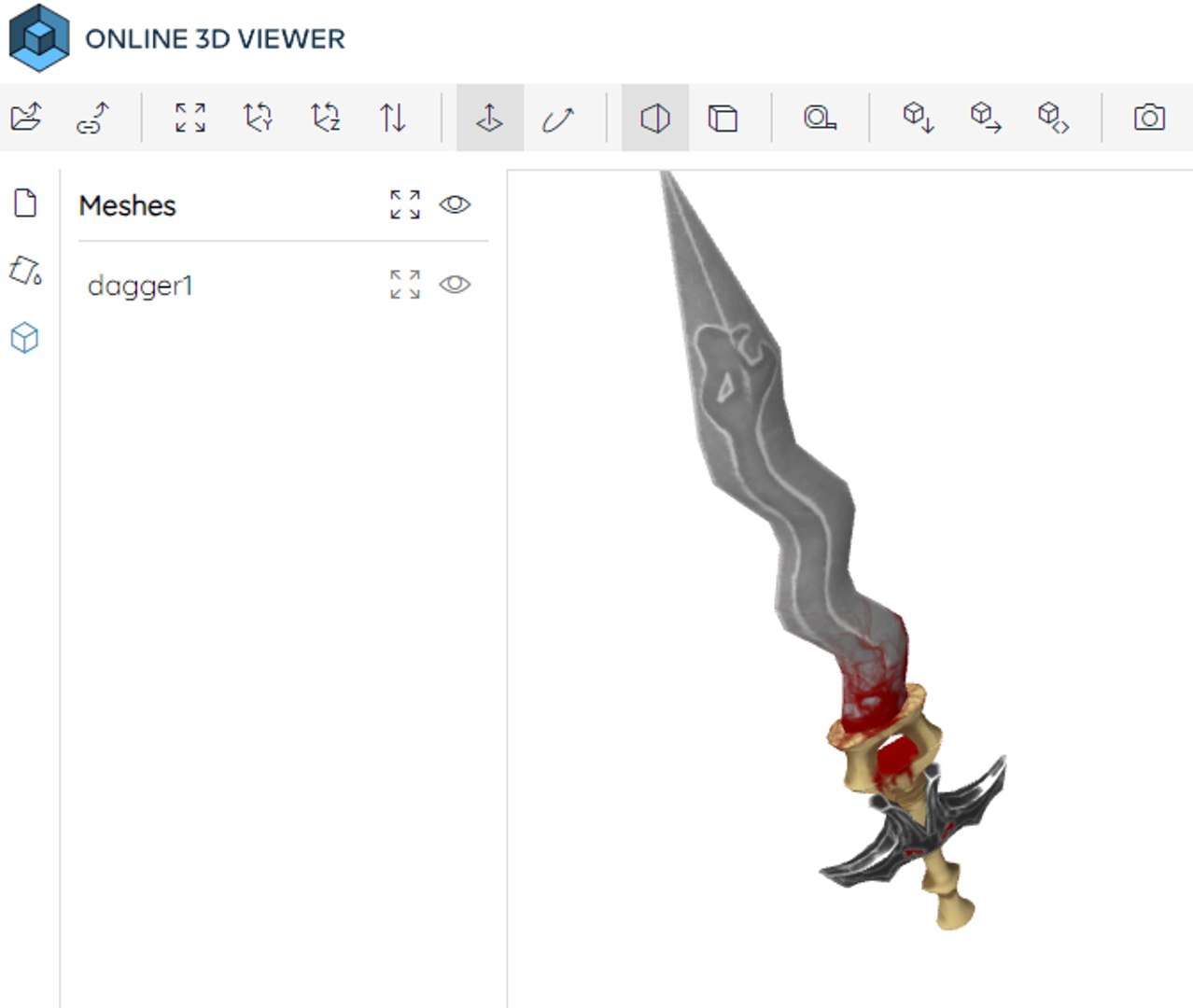Show the Files sidebar panel

click(25, 203)
